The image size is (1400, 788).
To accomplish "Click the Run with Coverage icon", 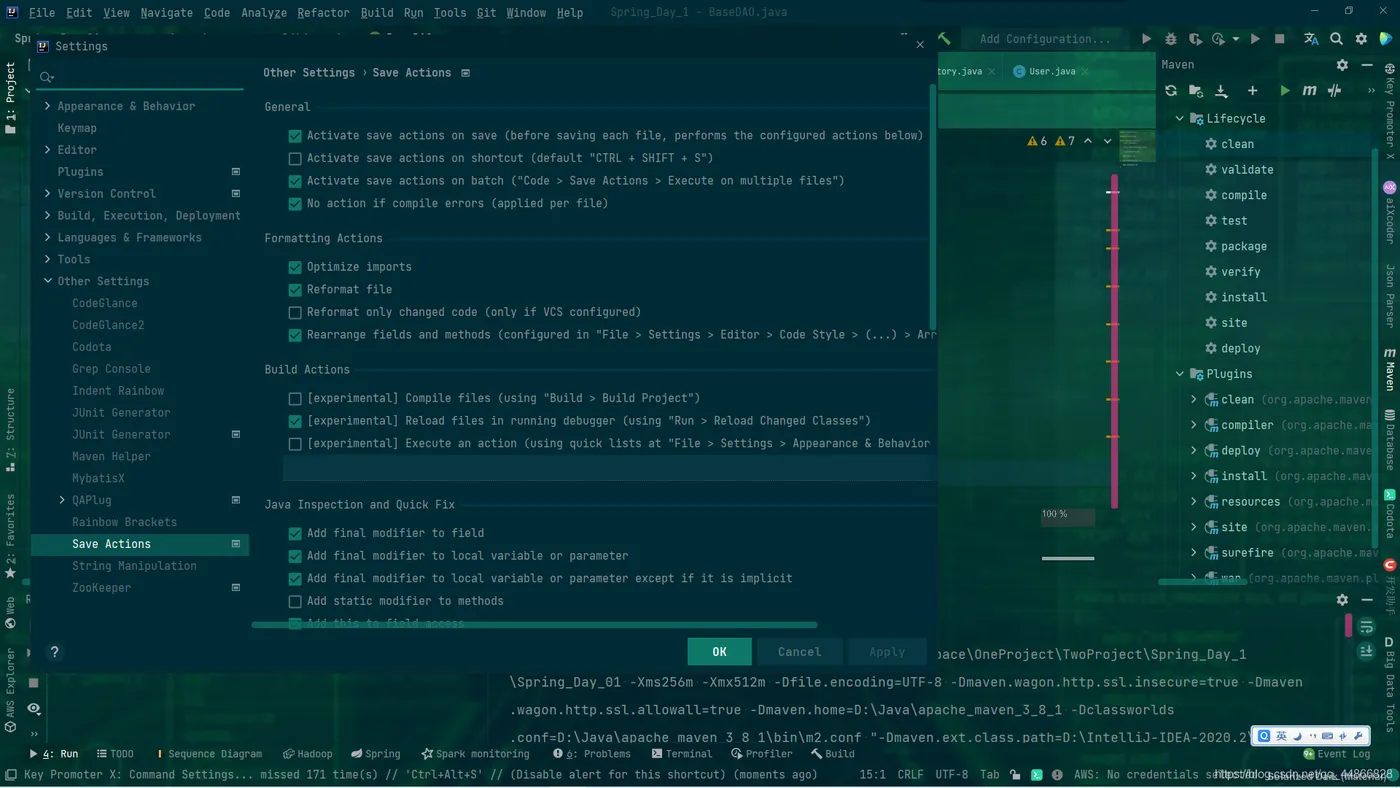I will point(1195,39).
